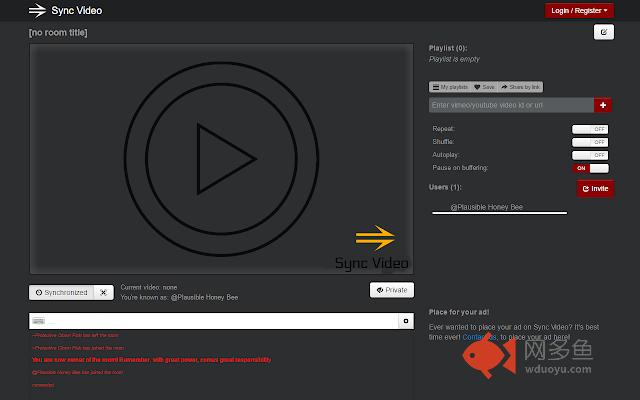Image resolution: width=640 pixels, height=400 pixels.
Task: Click the Sync Video arrow logo in header
Action: click(x=36, y=11)
